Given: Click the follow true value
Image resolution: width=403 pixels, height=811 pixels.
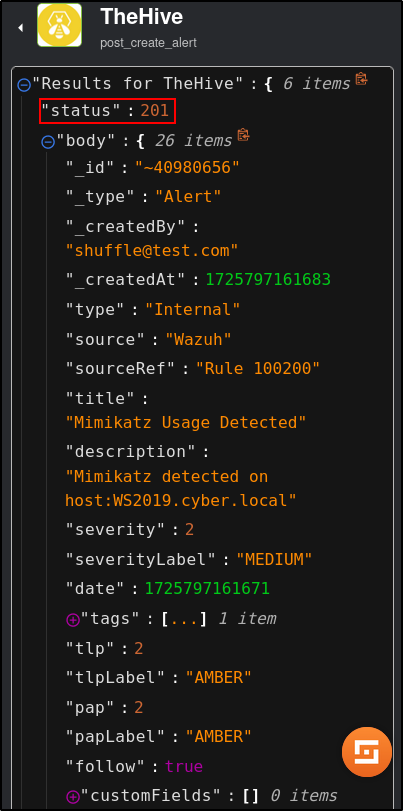Looking at the screenshot, I should (x=184, y=766).
